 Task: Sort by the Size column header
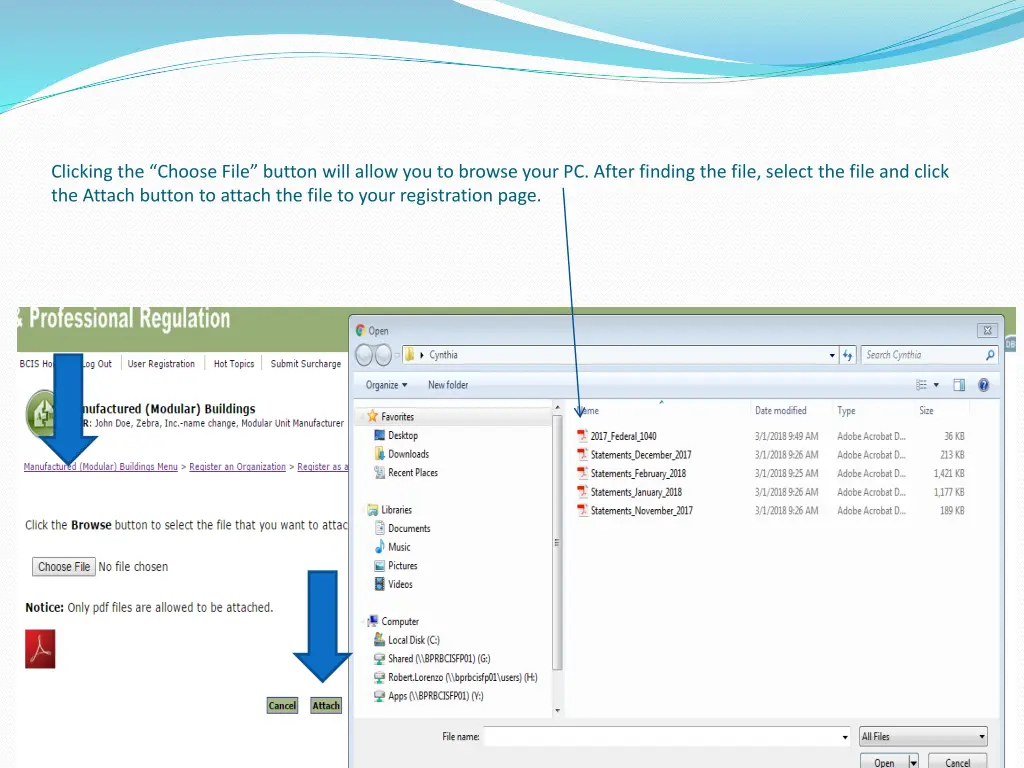[x=926, y=410]
